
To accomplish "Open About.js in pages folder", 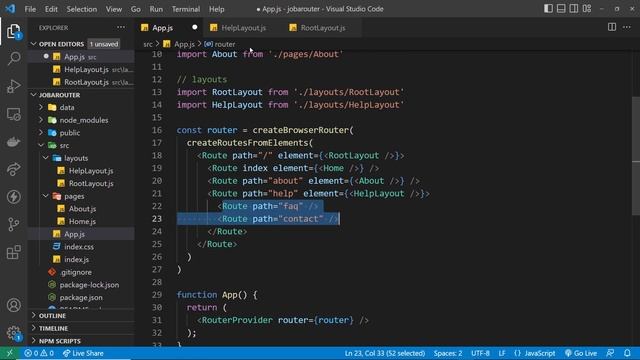I will (81, 209).
